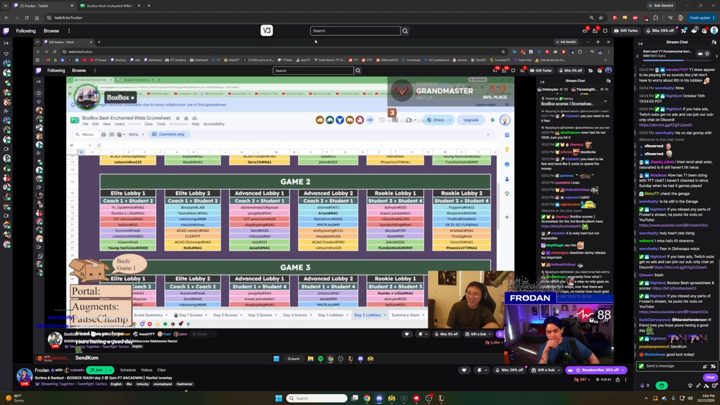Open the Help menu in the streamed spreadsheet
The height and width of the screenshot is (405, 720).
pos(196,124)
